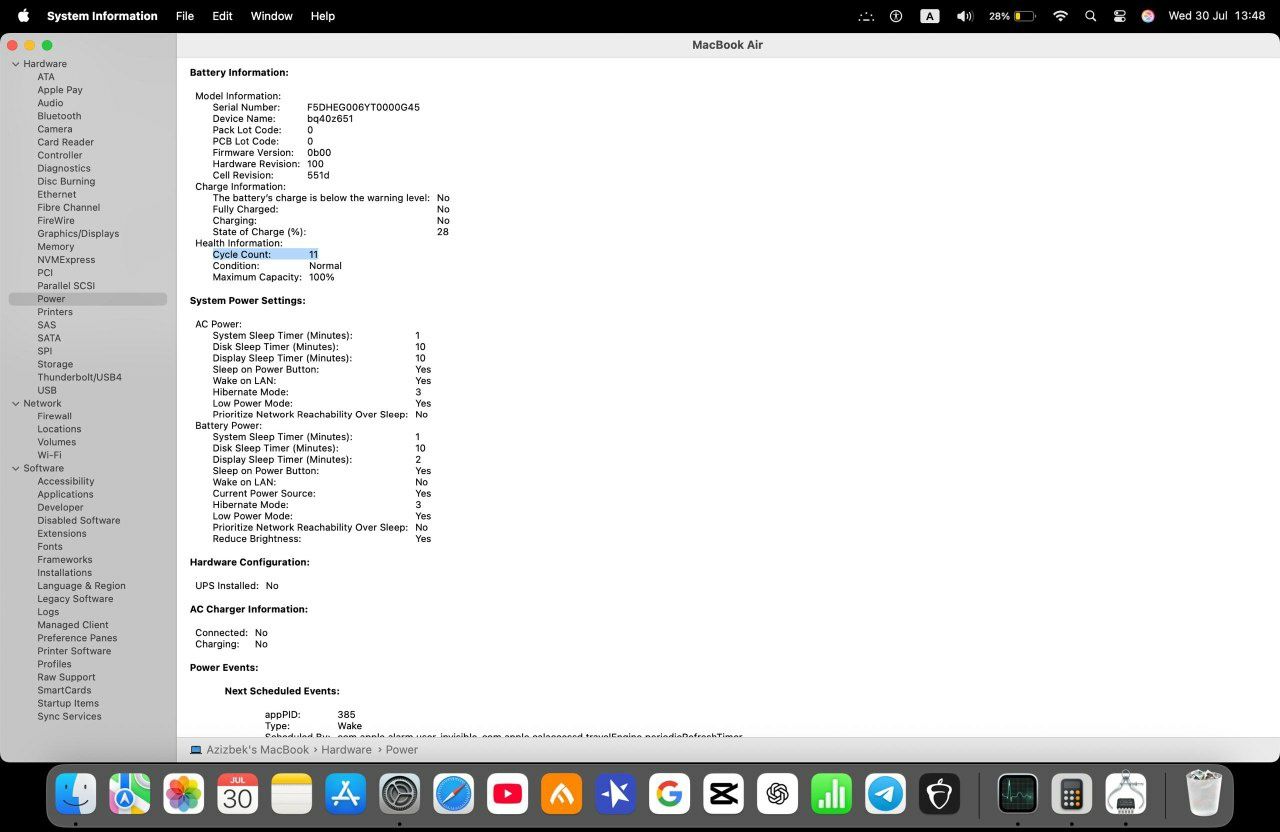This screenshot has width=1280, height=832.
Task: Open the Help menu
Action: 323,16
